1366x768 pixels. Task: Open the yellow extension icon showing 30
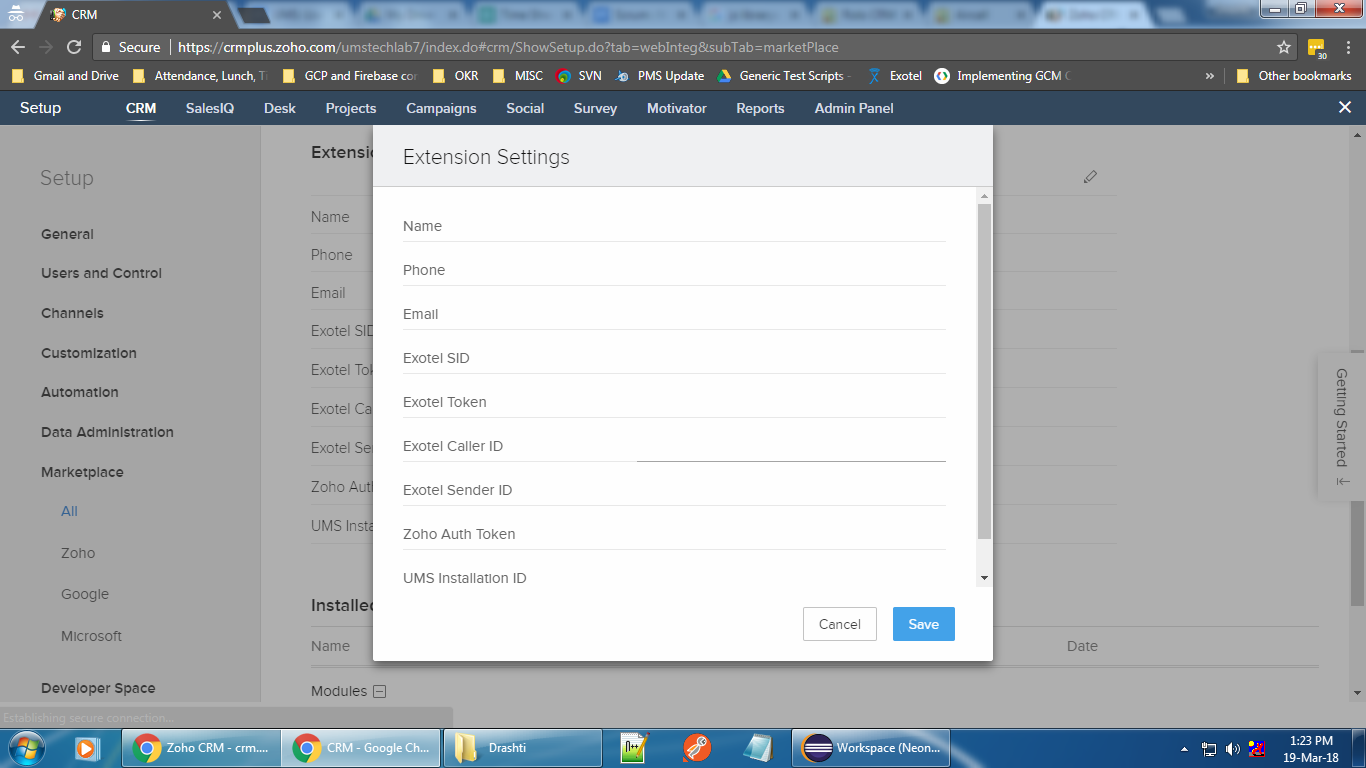click(1317, 48)
